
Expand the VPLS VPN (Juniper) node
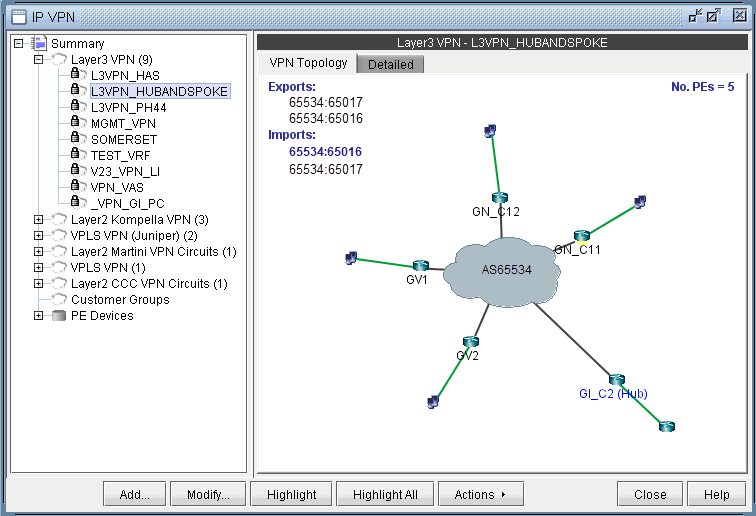[39, 236]
